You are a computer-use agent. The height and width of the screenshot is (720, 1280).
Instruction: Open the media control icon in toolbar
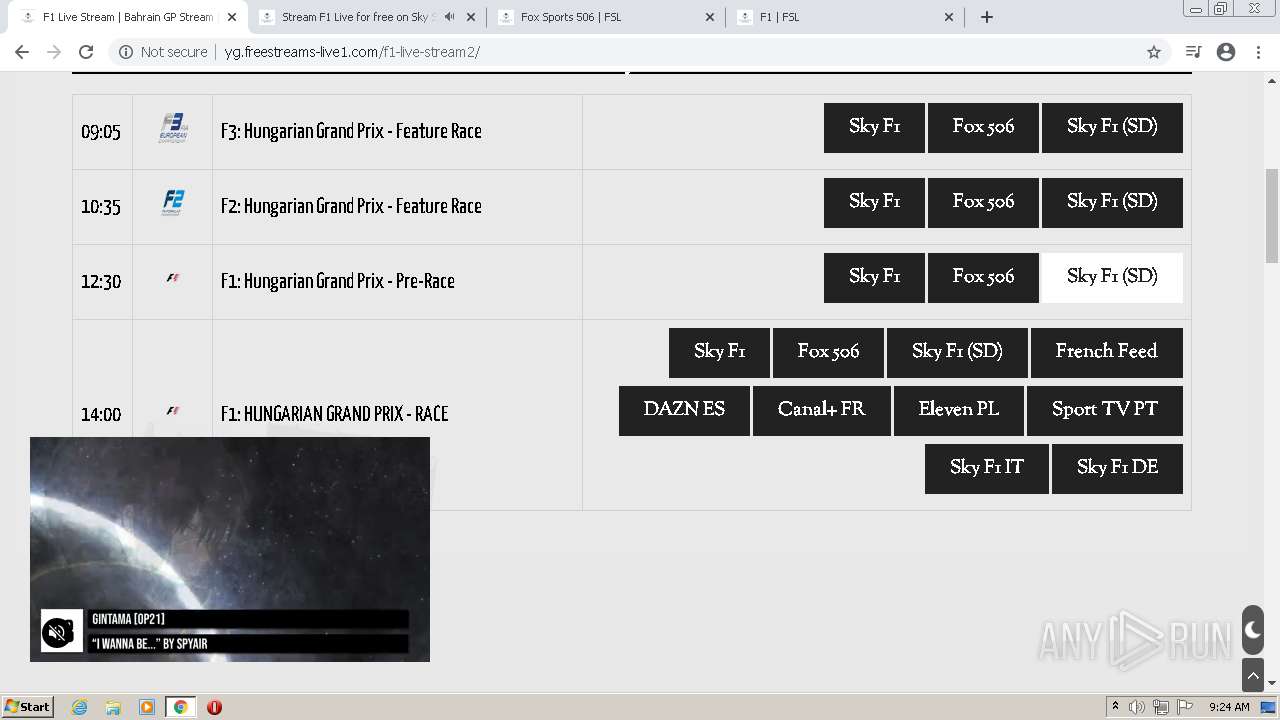pos(1192,52)
